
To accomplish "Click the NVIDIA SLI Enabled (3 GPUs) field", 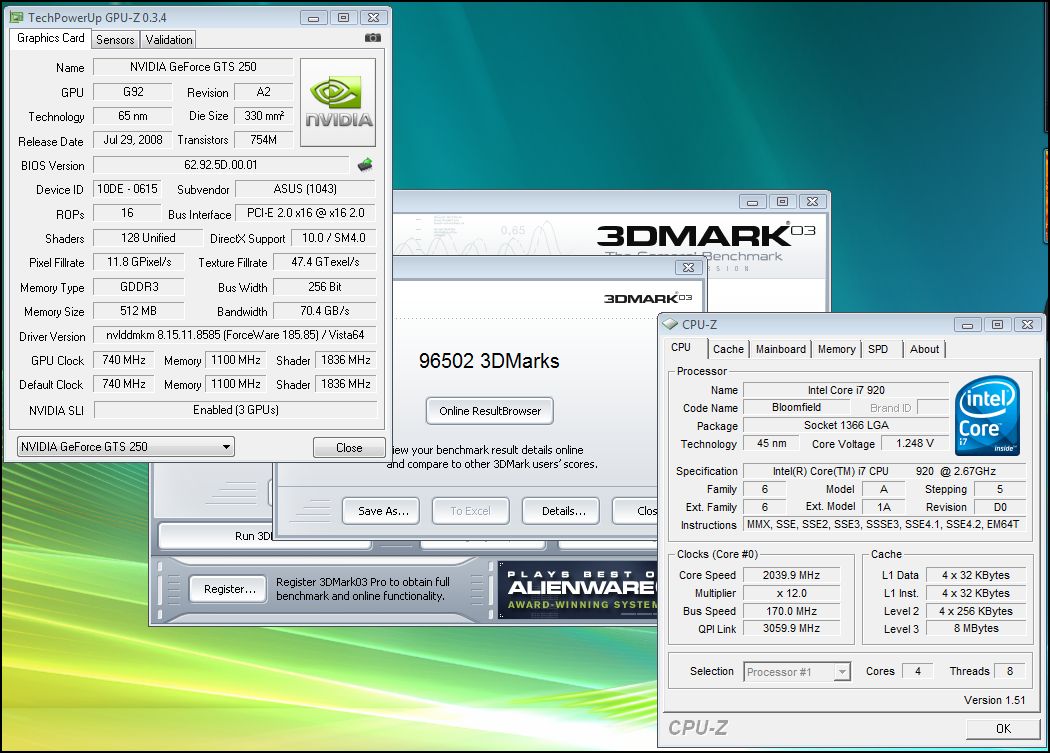I will point(236,410).
